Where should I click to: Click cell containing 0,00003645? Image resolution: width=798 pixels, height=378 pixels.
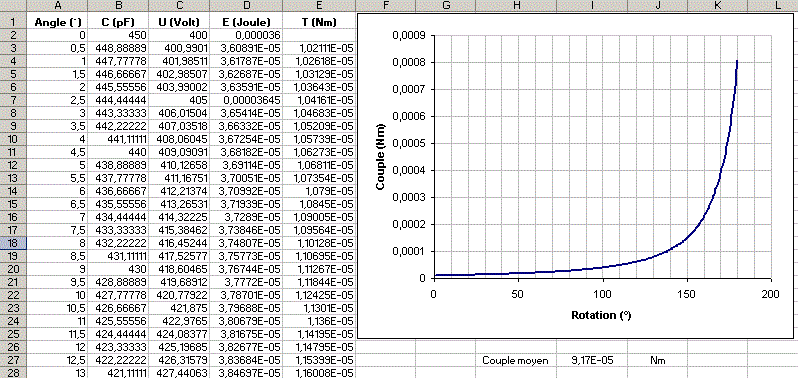click(245, 100)
